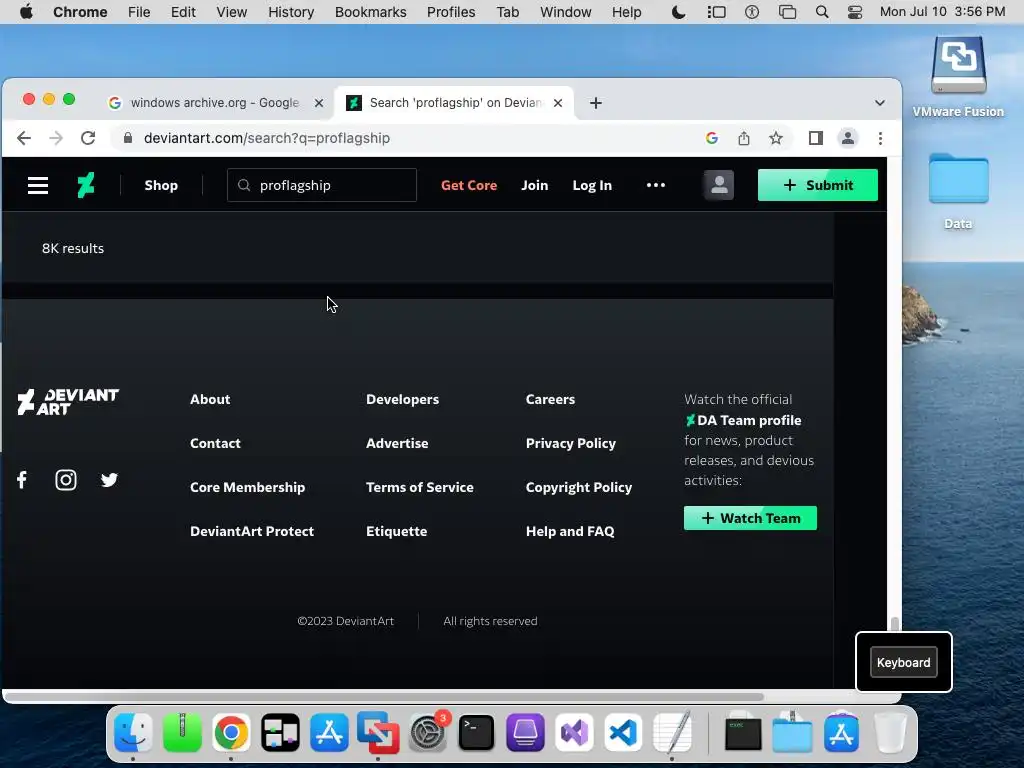Open the Help and FAQ footer link
Viewport: 1024px width, 768px height.
click(x=569, y=532)
